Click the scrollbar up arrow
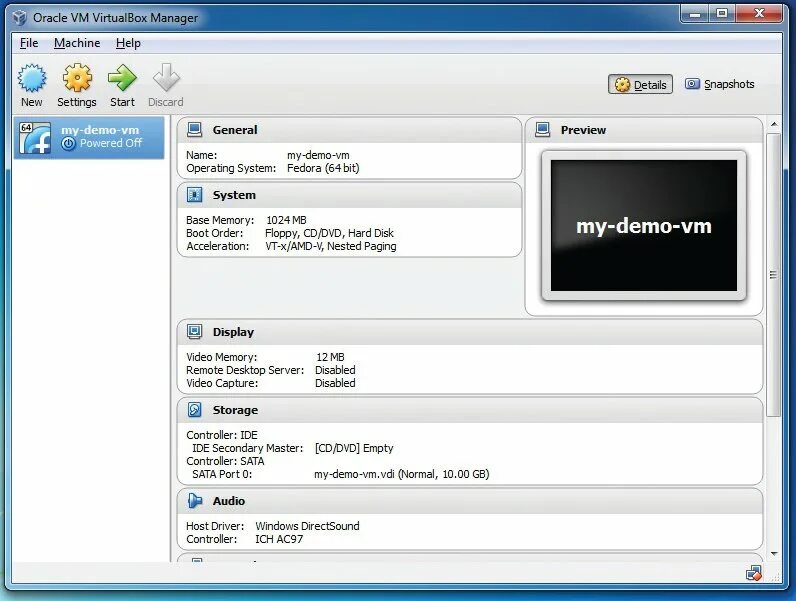Viewport: 796px width, 601px height. pos(774,124)
